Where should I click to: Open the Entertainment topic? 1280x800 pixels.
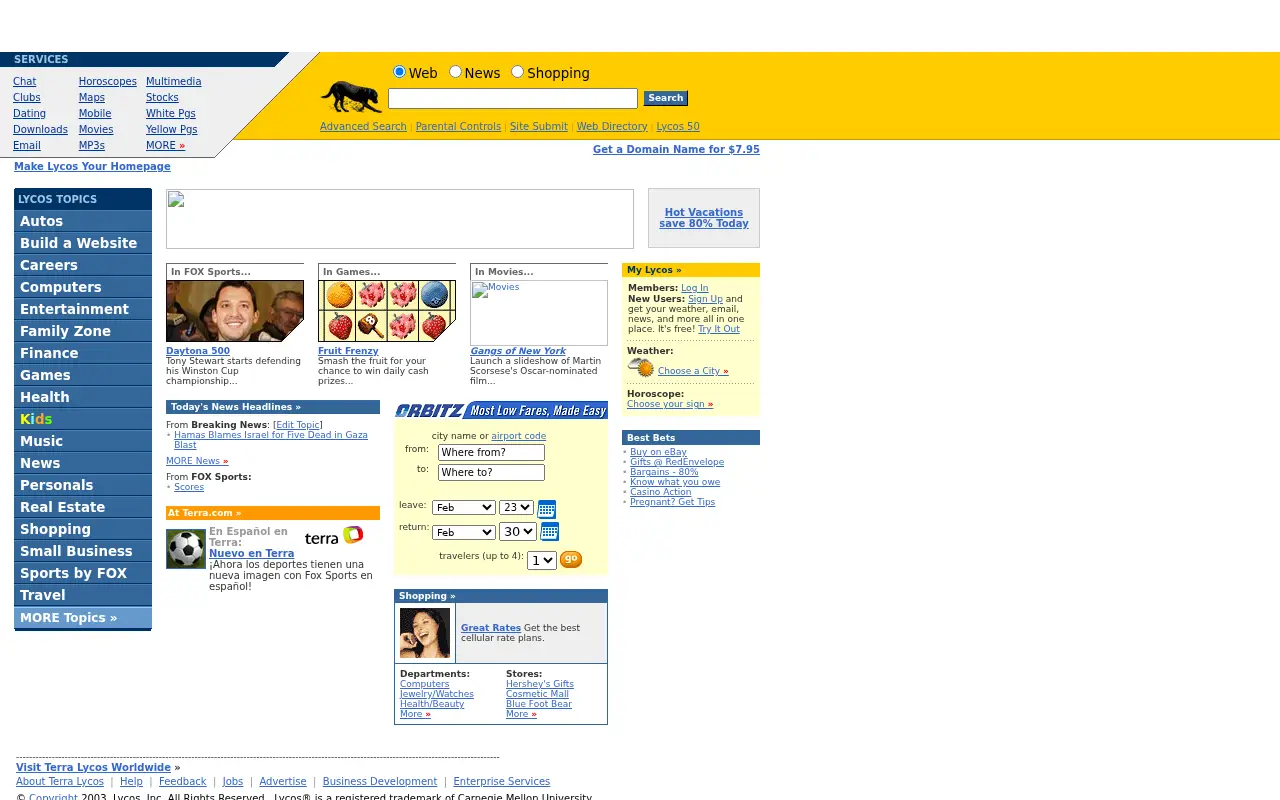[x=83, y=309]
